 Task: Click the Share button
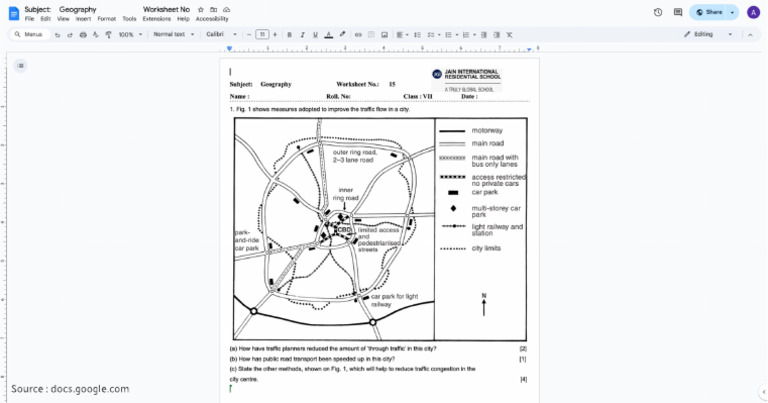(710, 12)
